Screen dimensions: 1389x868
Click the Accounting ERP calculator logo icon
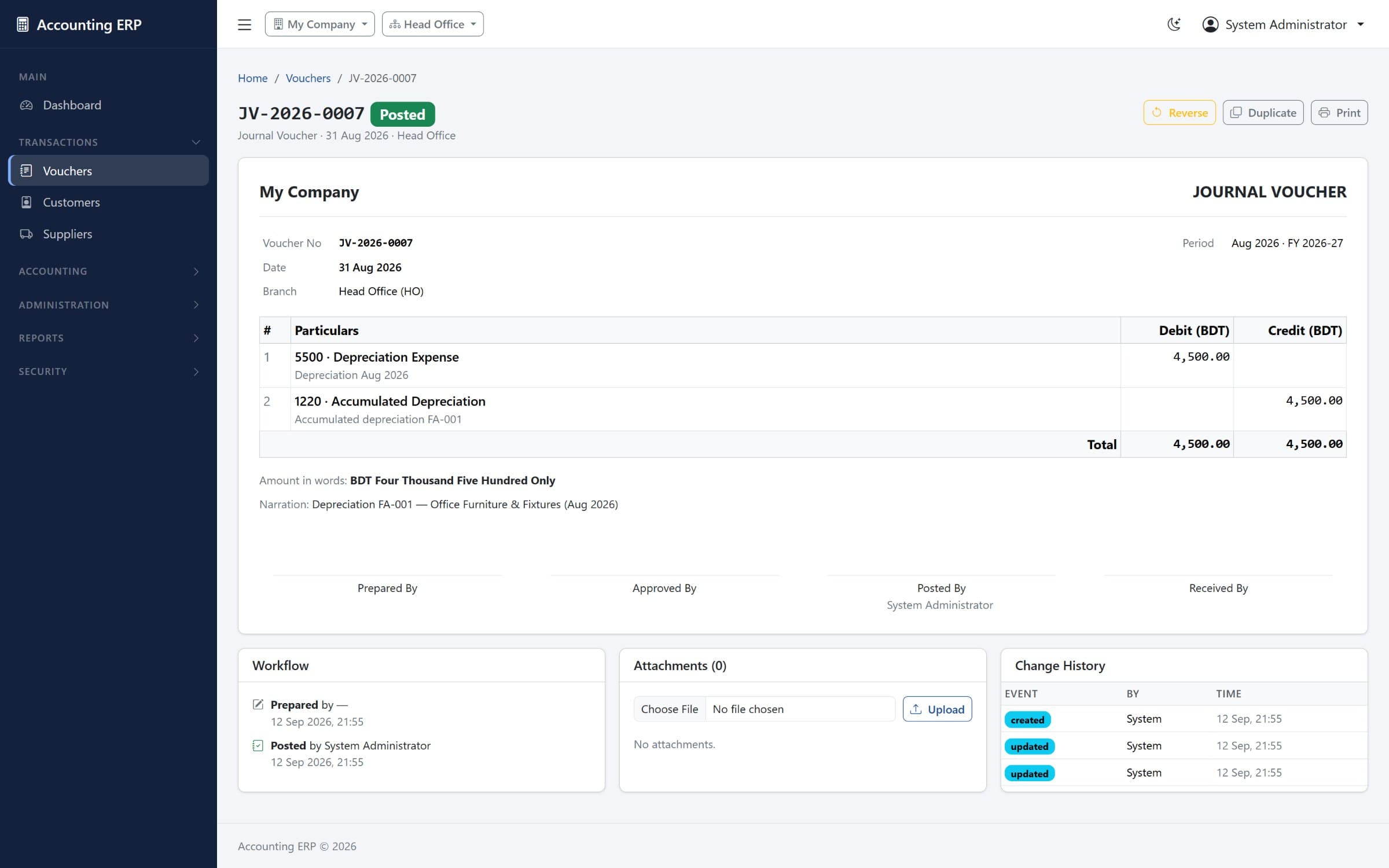tap(23, 24)
